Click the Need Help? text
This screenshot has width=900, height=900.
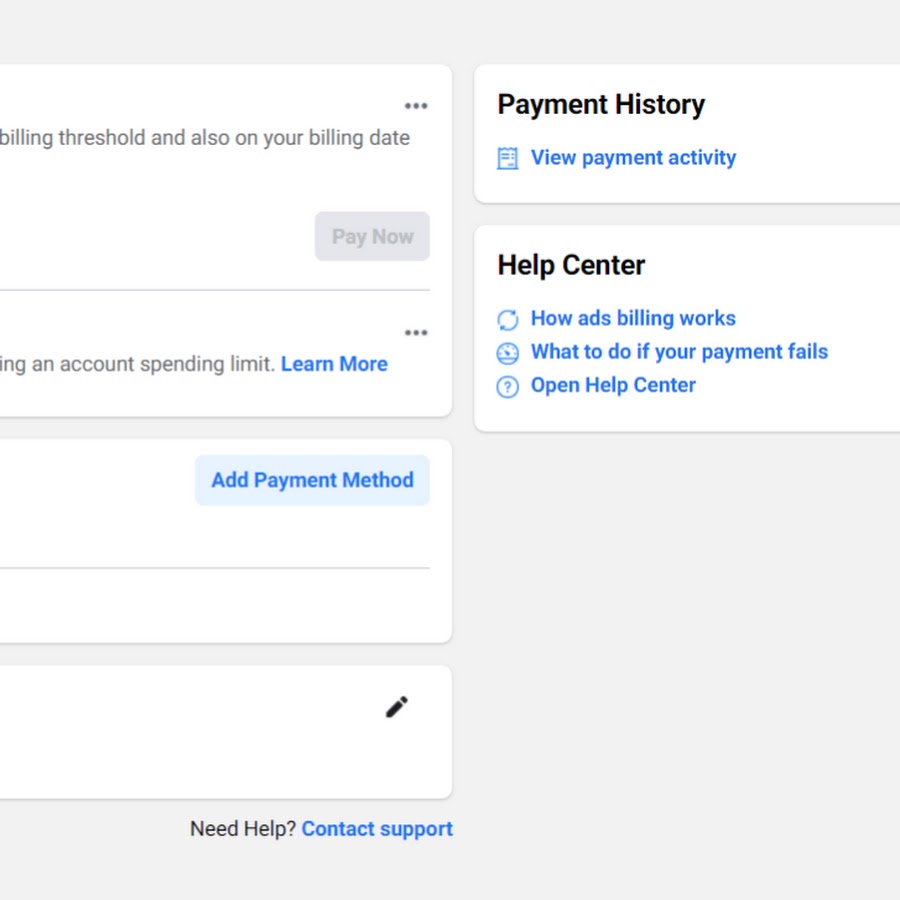243,829
